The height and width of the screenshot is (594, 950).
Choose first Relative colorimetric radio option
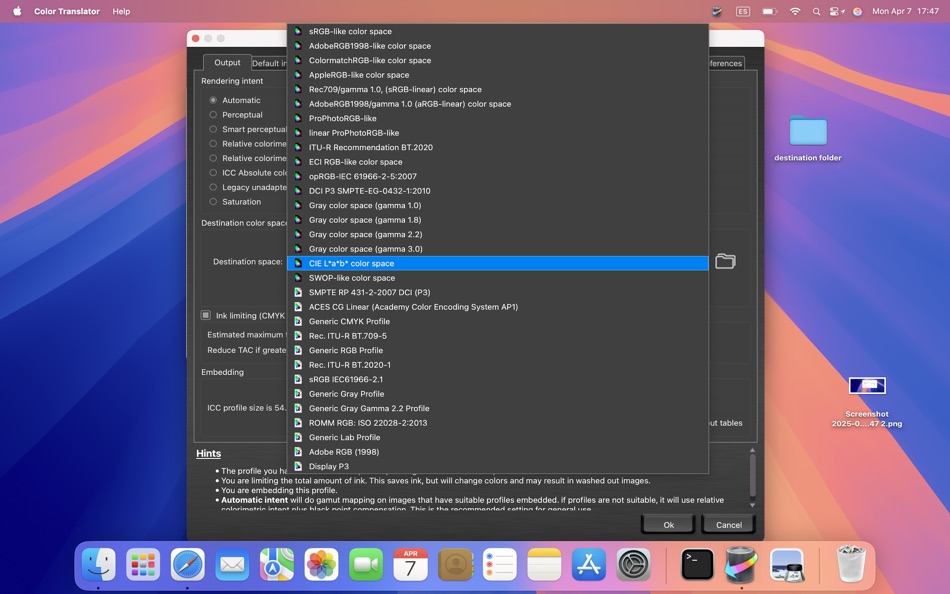(213, 144)
